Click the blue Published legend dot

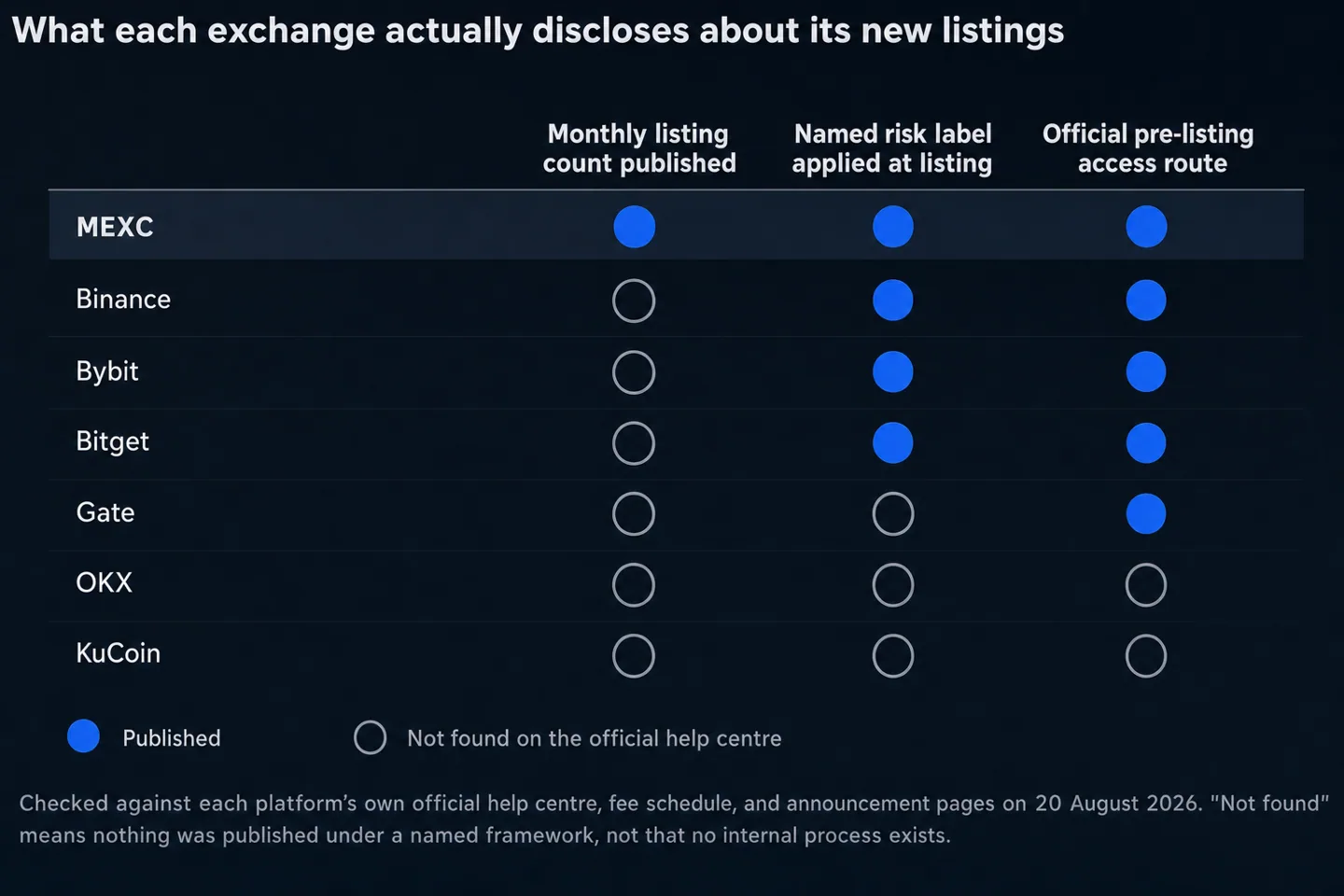click(84, 736)
